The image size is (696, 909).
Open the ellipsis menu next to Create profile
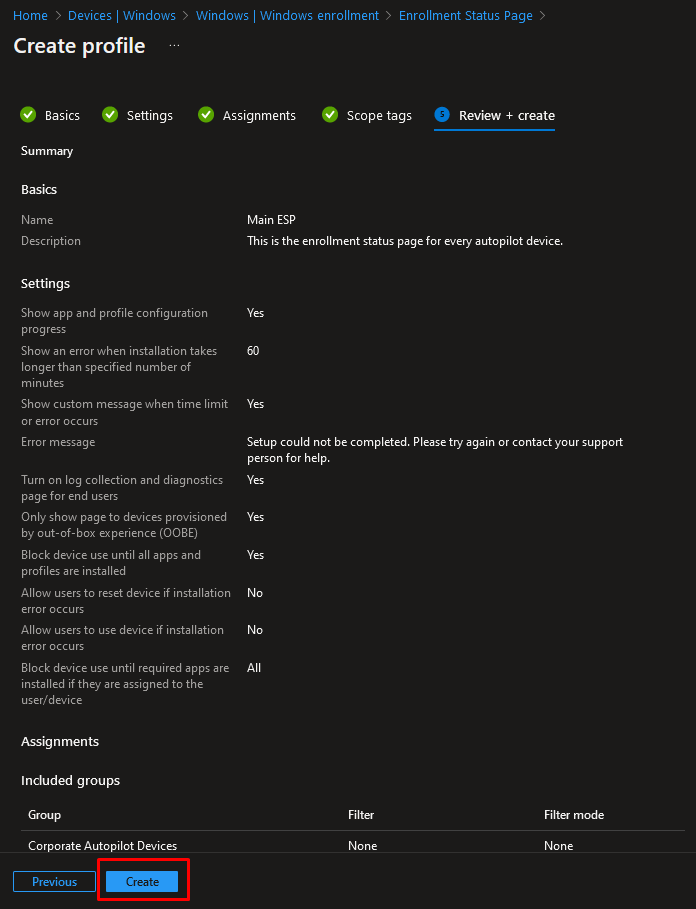[x=174, y=46]
